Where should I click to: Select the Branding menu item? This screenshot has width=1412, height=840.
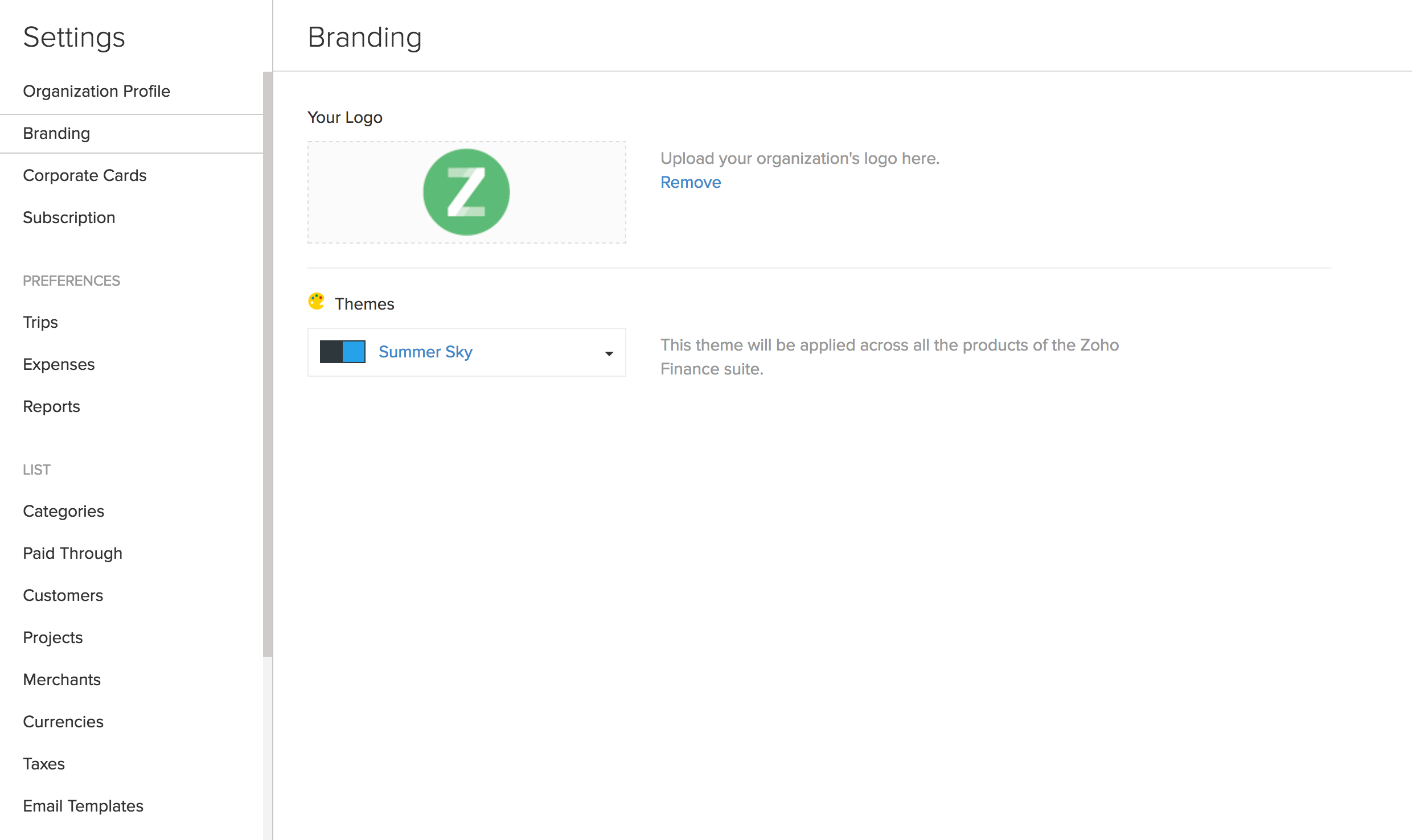tap(56, 133)
